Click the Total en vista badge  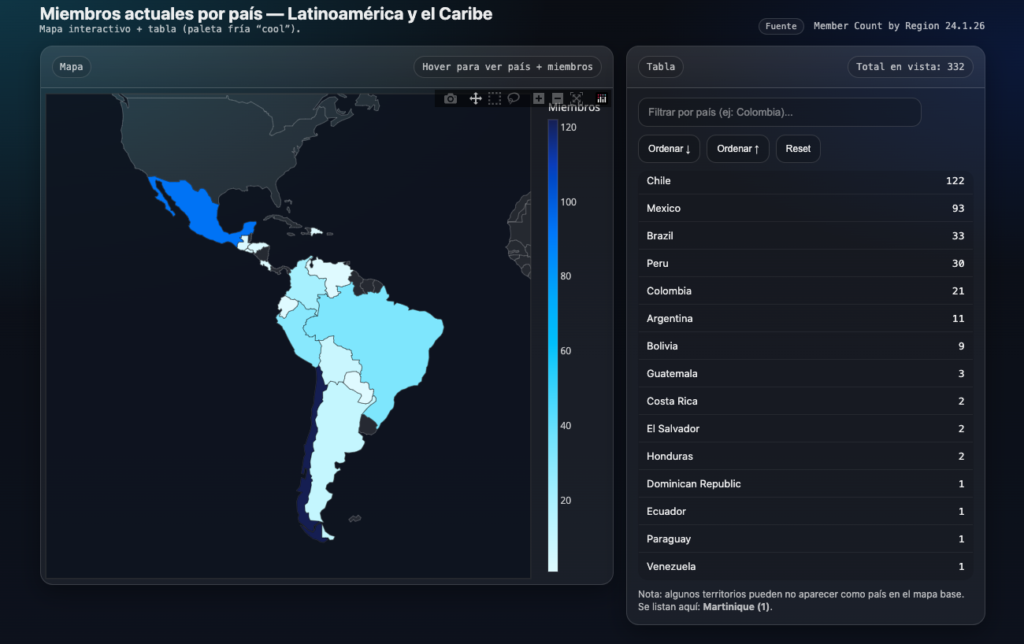point(909,67)
